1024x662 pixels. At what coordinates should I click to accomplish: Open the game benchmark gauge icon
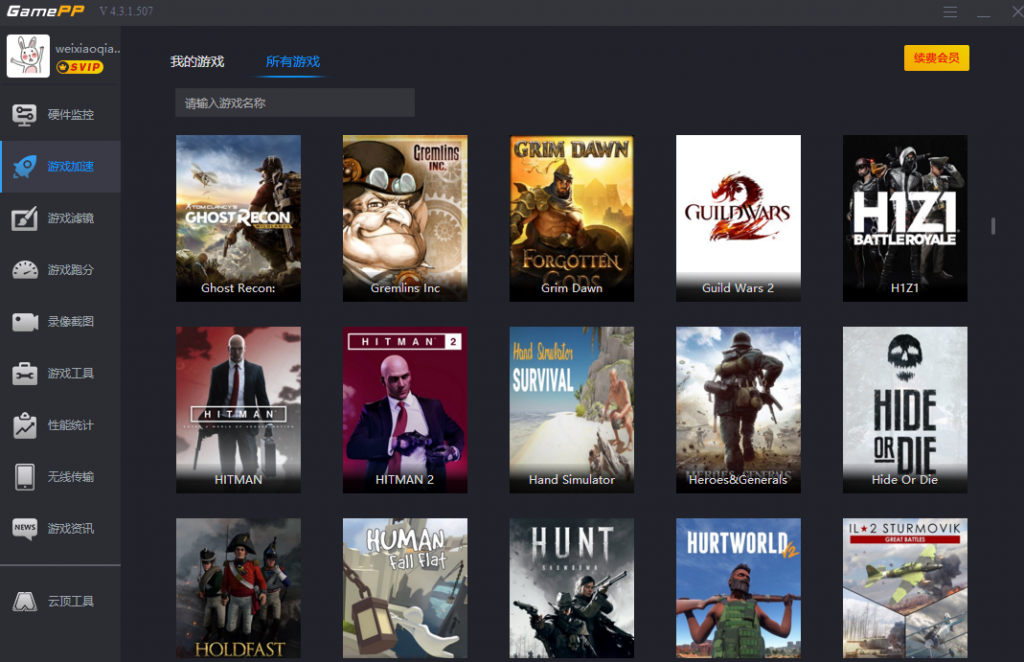25,270
